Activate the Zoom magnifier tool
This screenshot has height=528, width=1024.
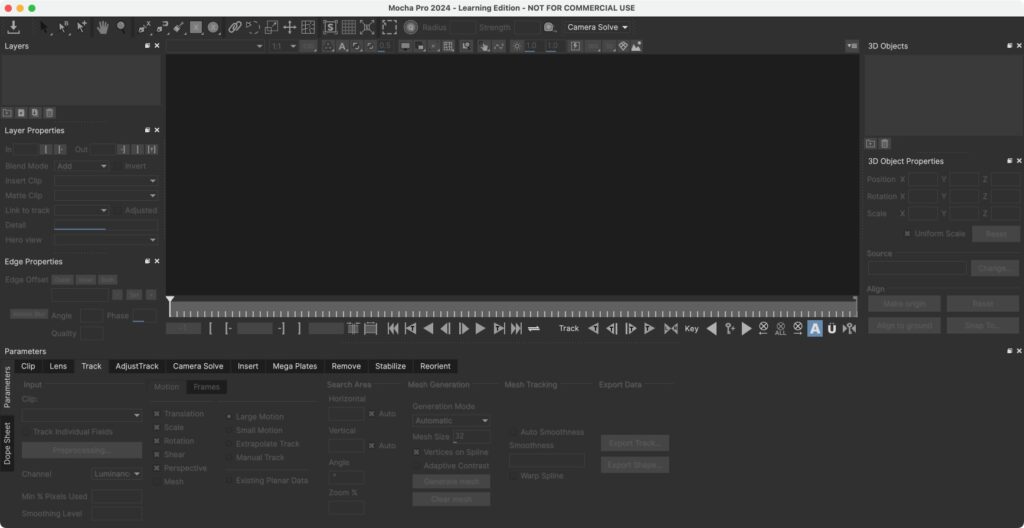point(121,27)
